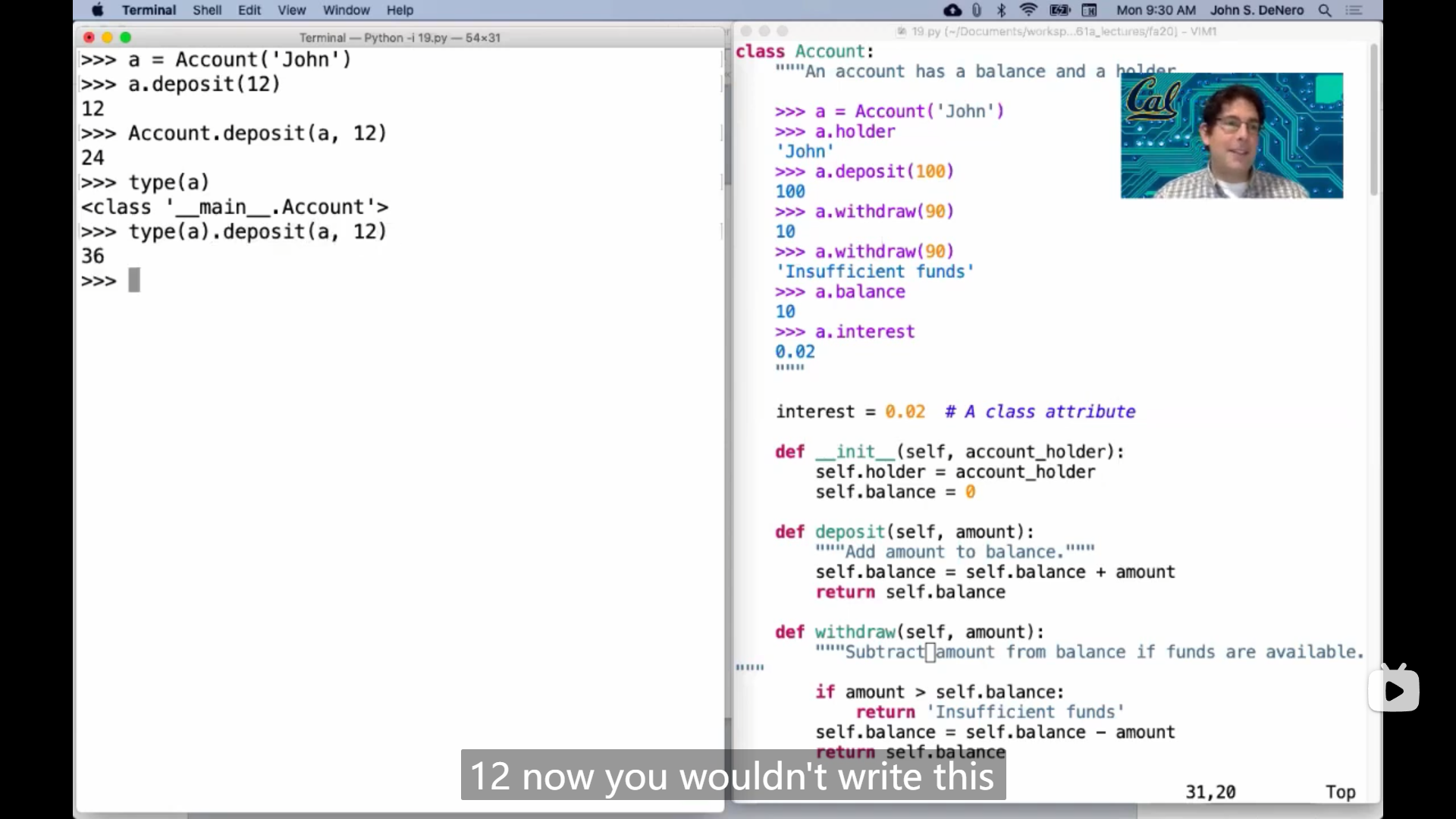This screenshot has width=1456, height=819.
Task: Open the Bluetooth menu bar icon
Action: 1001,10
